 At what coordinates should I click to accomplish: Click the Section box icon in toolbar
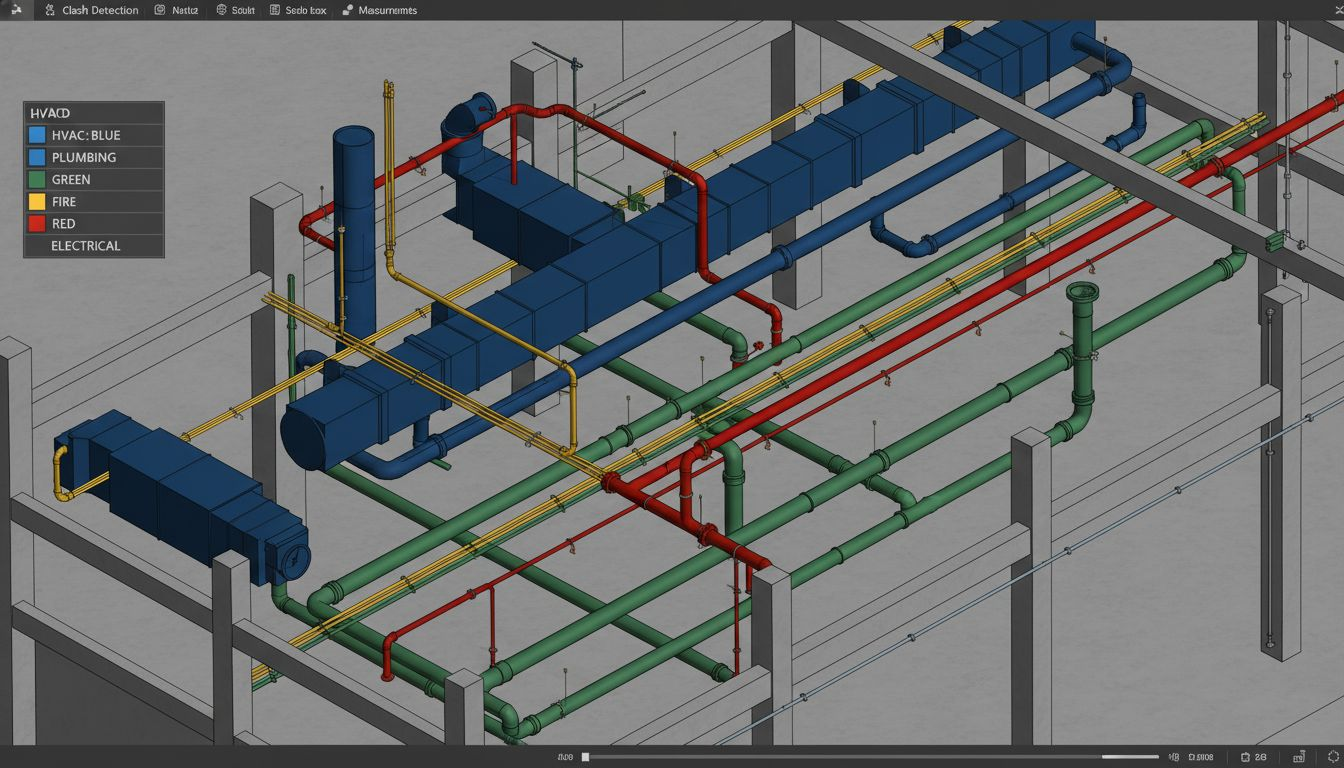[x=275, y=10]
